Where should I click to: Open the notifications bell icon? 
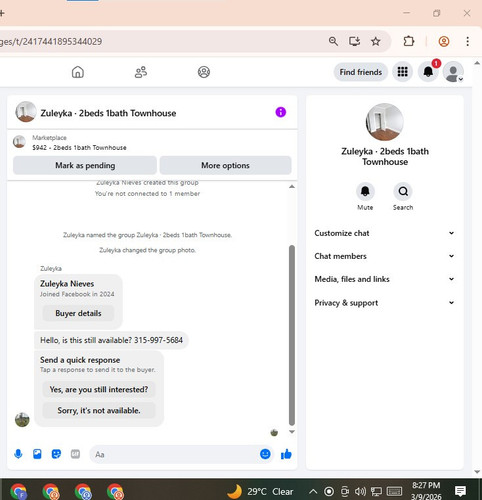(x=428, y=72)
